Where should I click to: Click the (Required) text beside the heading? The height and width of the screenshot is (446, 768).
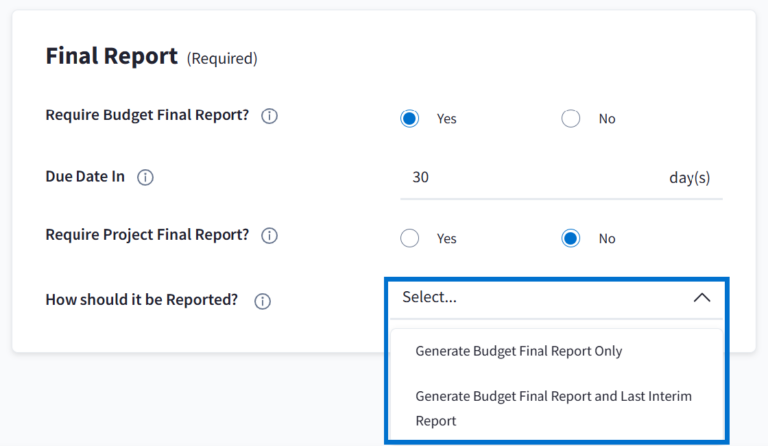point(222,59)
